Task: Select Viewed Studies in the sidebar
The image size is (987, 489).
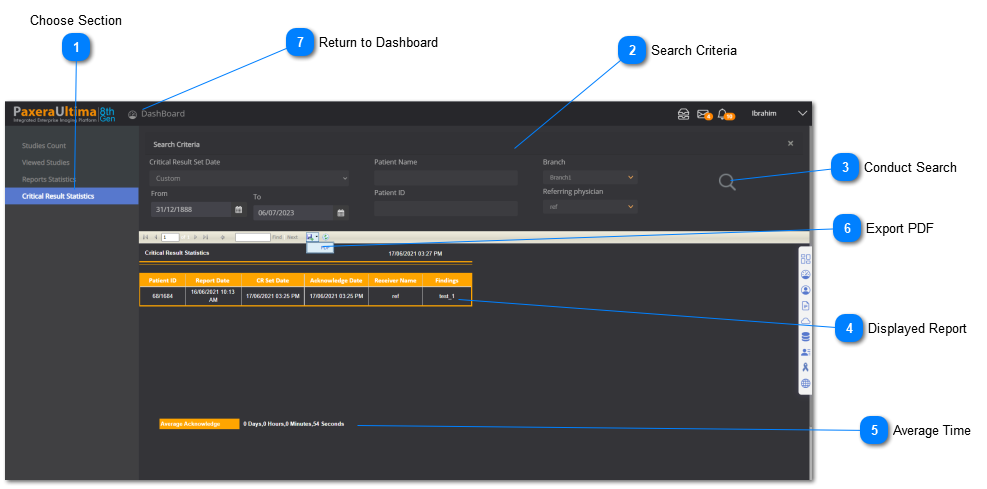Action: tap(46, 162)
